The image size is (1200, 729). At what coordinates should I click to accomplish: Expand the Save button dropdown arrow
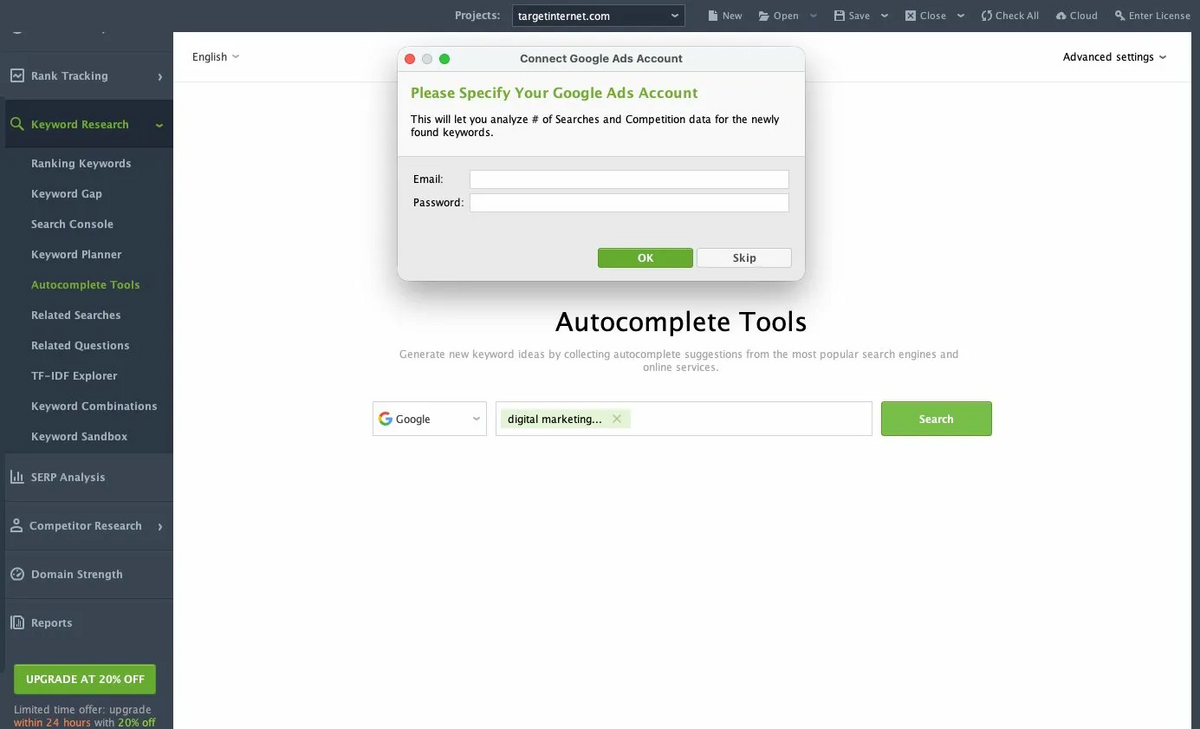point(885,16)
